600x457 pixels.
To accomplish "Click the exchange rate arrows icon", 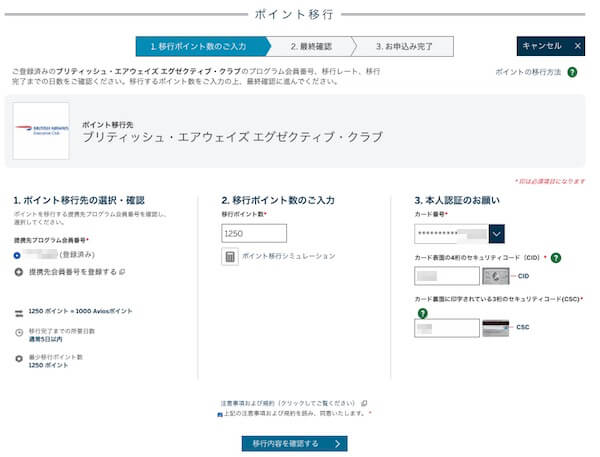I will [x=19, y=314].
